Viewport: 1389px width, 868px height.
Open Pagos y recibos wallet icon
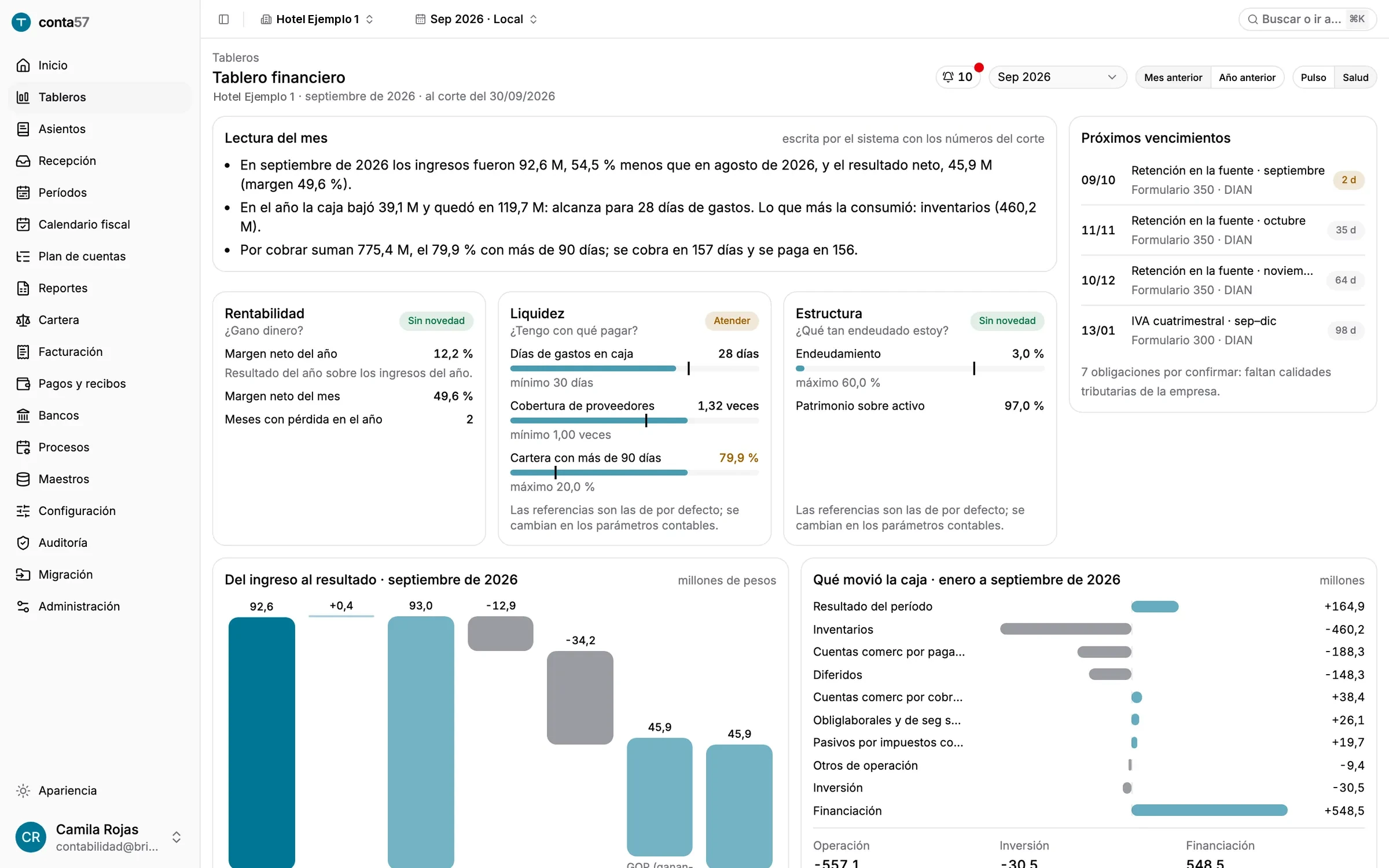[23, 384]
